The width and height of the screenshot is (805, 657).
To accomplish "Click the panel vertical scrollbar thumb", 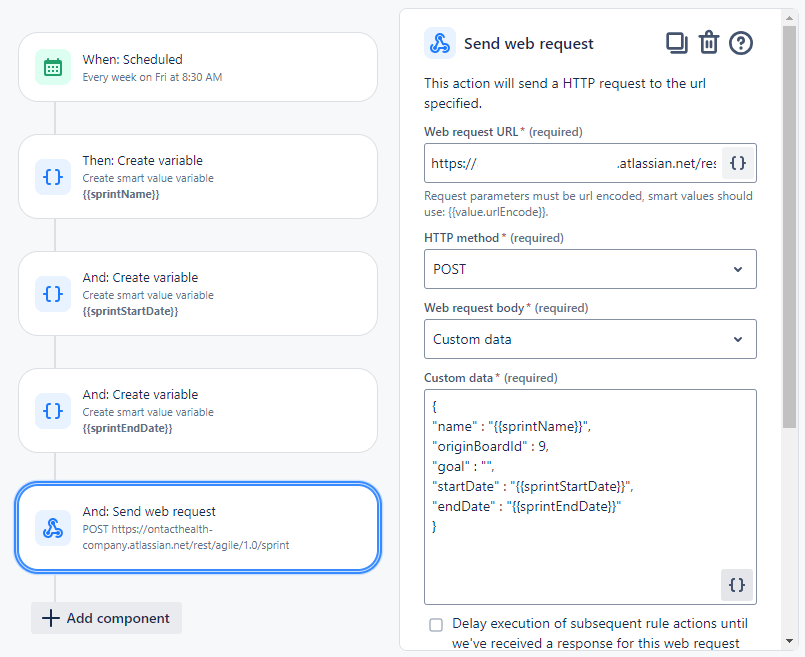I will [x=789, y=226].
